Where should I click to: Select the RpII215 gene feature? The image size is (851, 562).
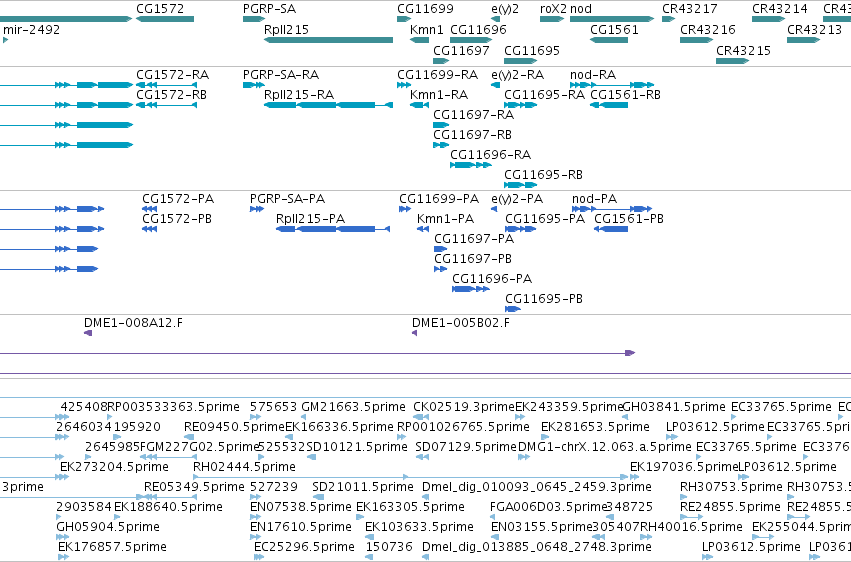tap(328, 40)
